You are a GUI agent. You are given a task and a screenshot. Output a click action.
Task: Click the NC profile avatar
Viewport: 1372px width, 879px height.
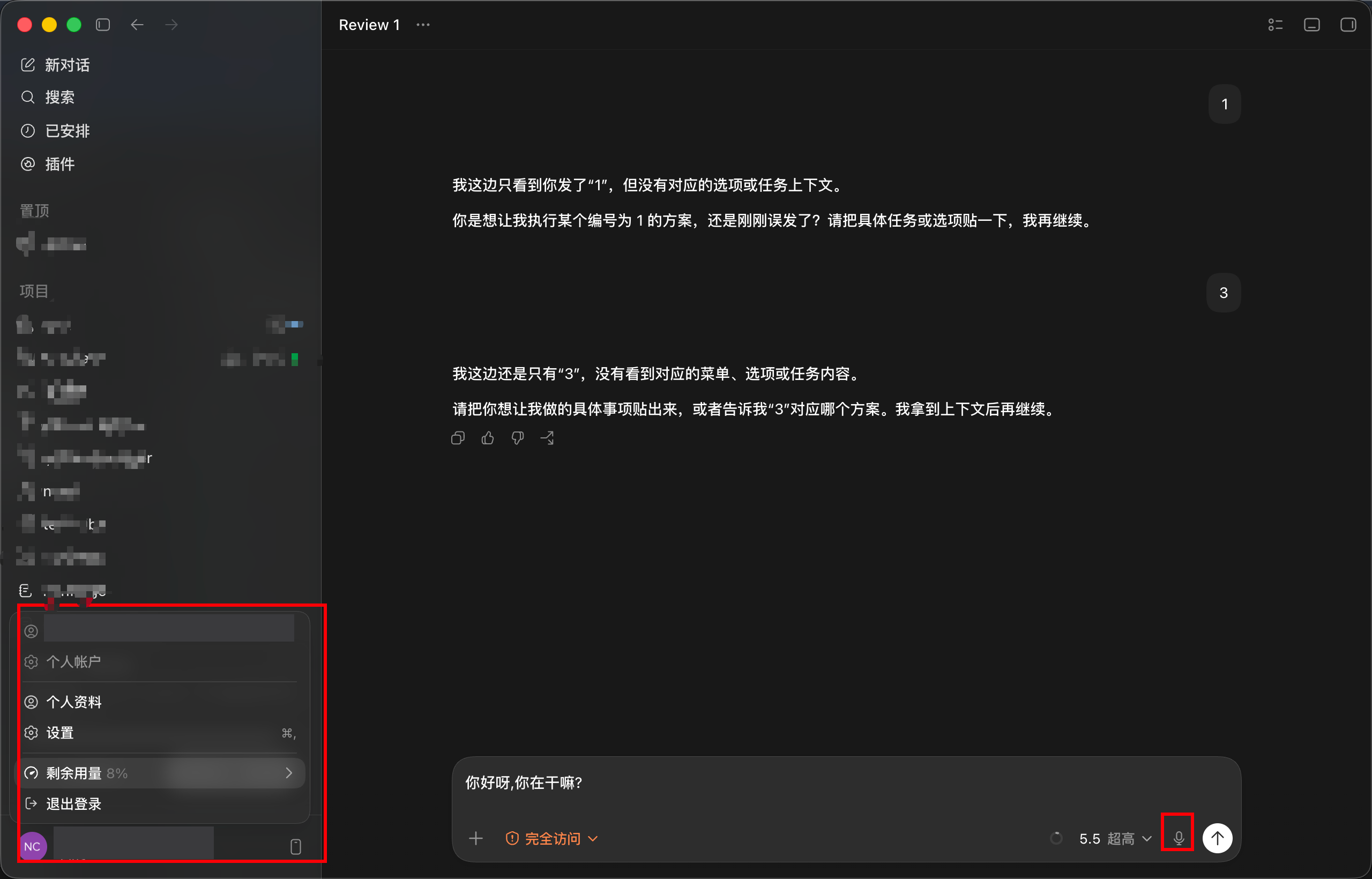tap(33, 846)
